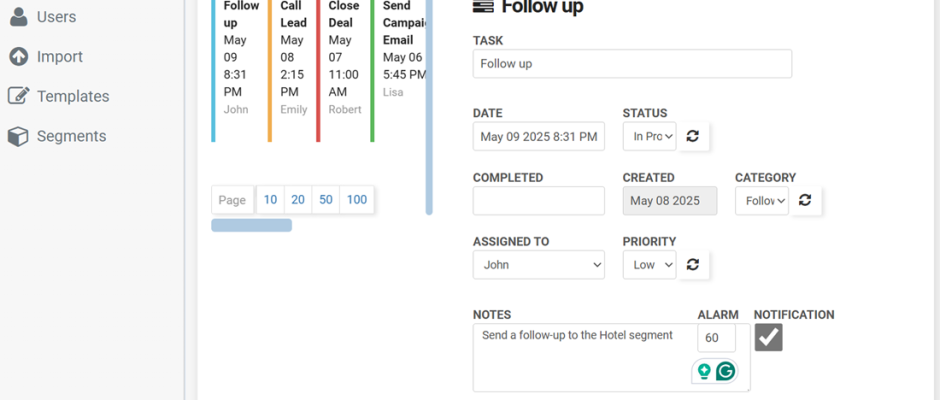The height and width of the screenshot is (400, 940).
Task: Click the horizontal scrollbar under pagination
Action: coord(251,225)
